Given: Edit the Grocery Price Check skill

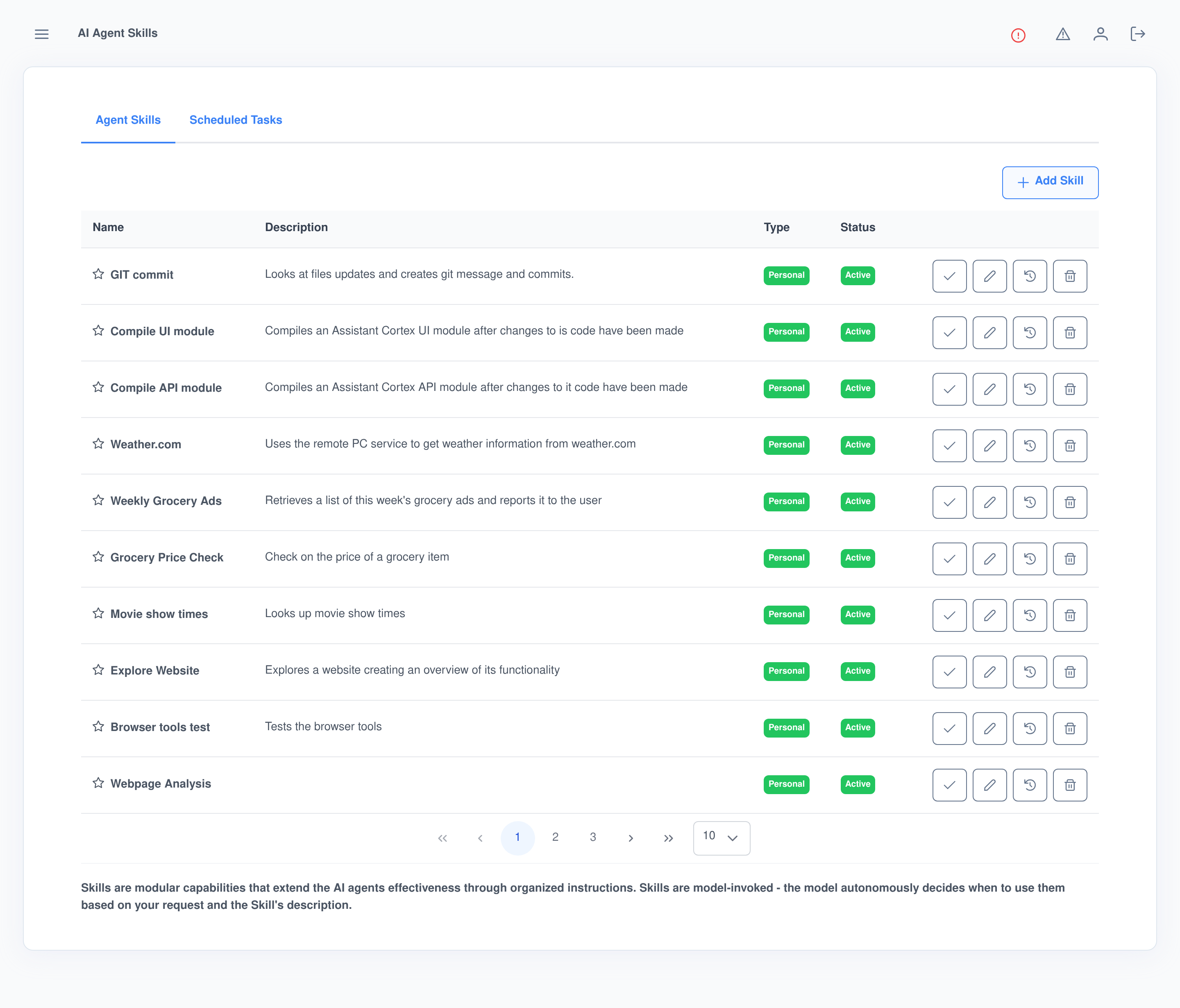Looking at the screenshot, I should (x=990, y=558).
